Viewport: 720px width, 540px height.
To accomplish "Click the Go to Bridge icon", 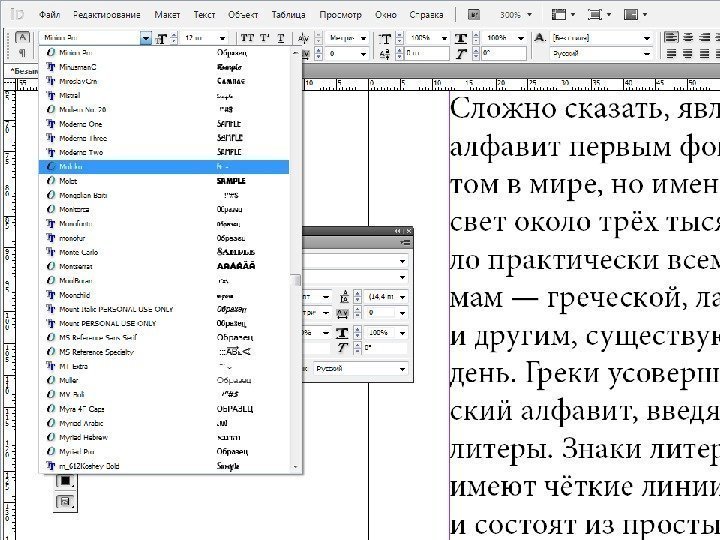I will pos(474,15).
